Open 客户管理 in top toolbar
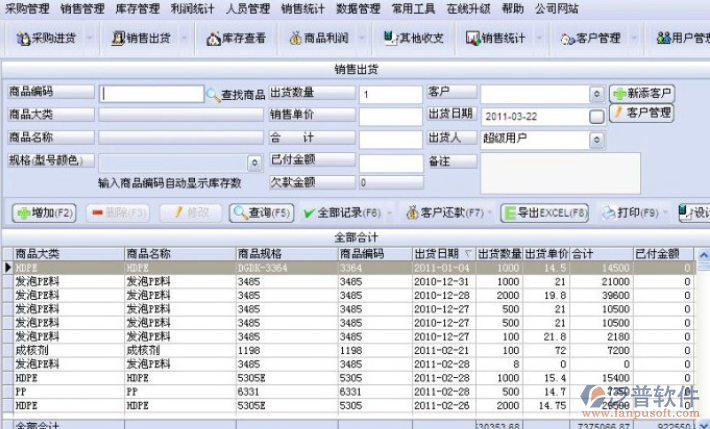 (591, 38)
